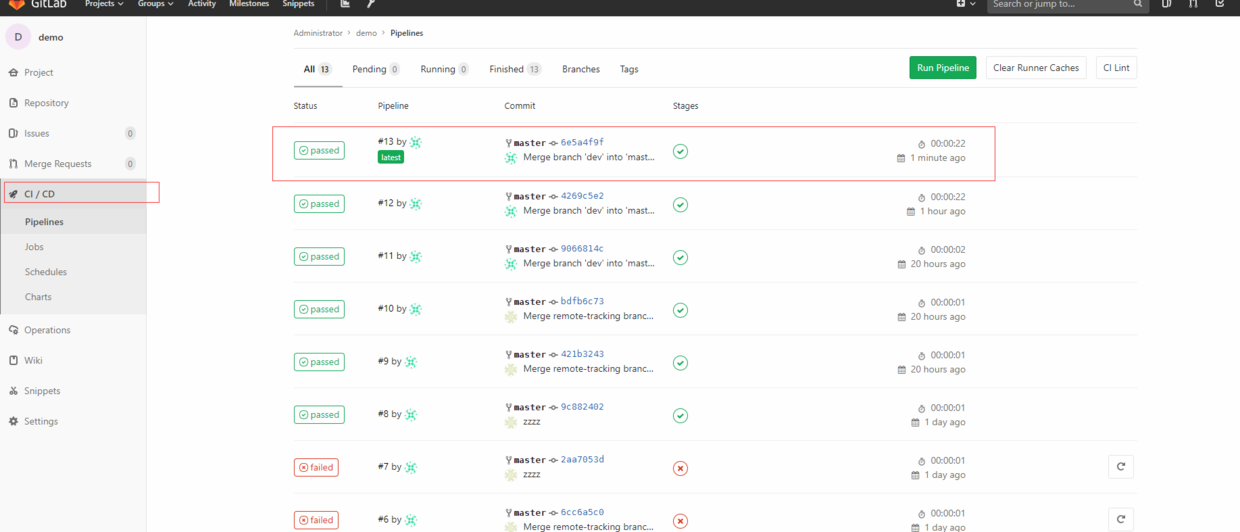Image resolution: width=1240 pixels, height=532 pixels.
Task: Click the latest label under pipeline #13
Action: tap(391, 157)
